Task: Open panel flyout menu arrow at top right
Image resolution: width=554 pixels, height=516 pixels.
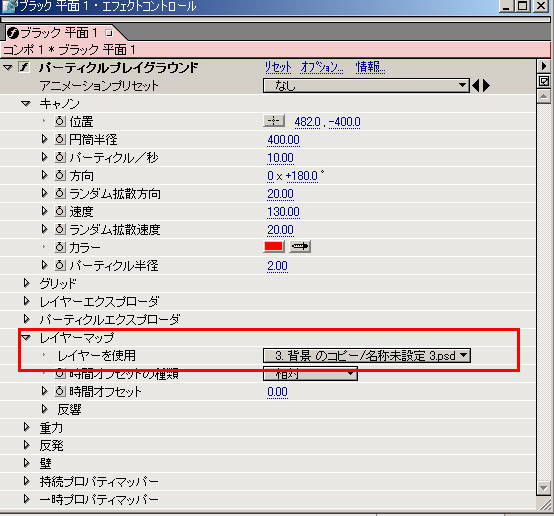Action: point(544,66)
